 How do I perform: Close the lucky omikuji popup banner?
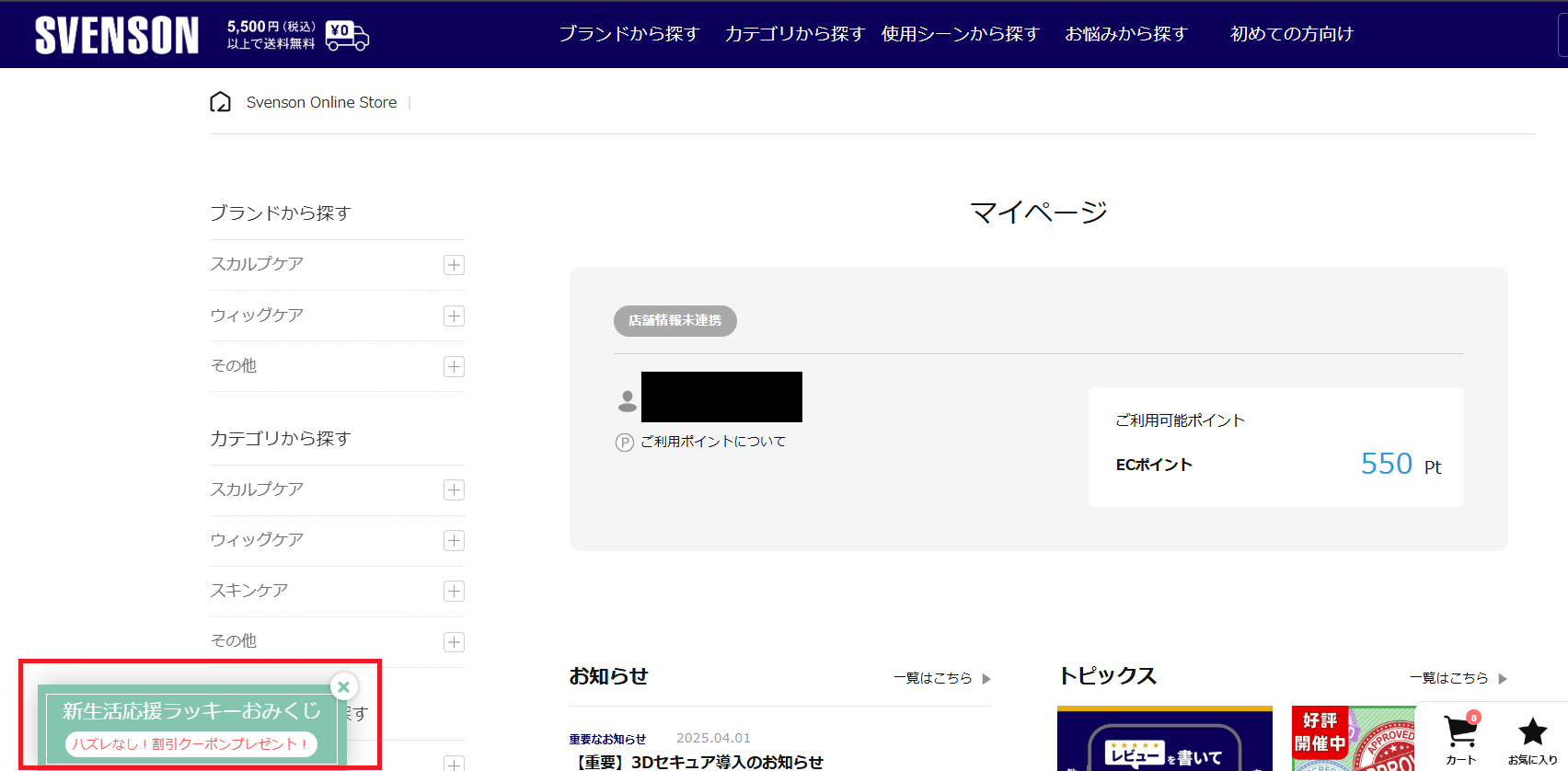click(343, 686)
